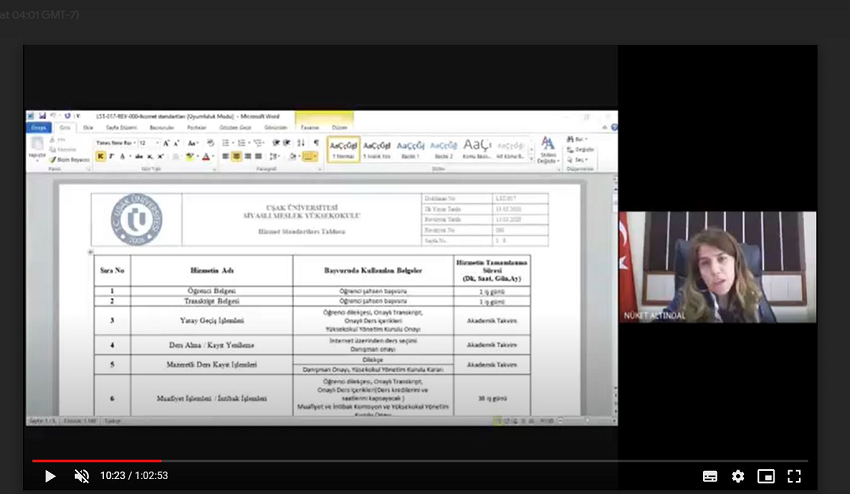Open the font color dropdown arrow
The height and width of the screenshot is (494, 850).
click(x=213, y=156)
